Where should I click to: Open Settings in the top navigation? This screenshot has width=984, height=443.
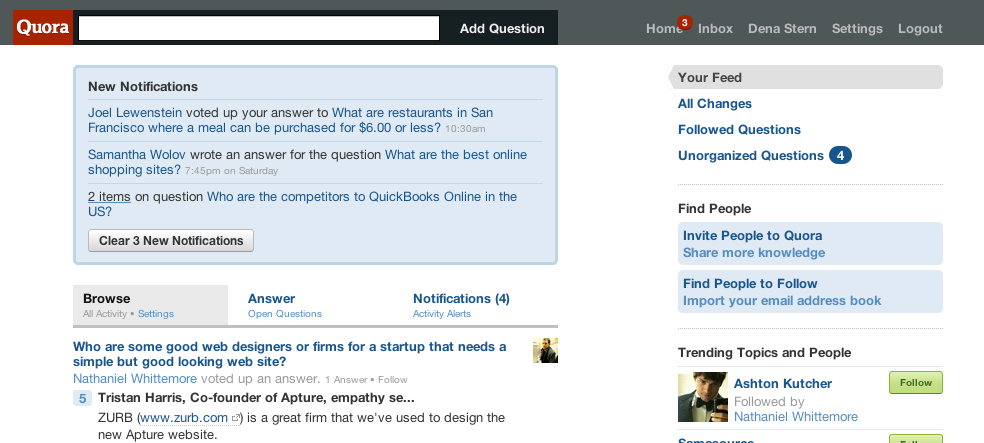(857, 28)
